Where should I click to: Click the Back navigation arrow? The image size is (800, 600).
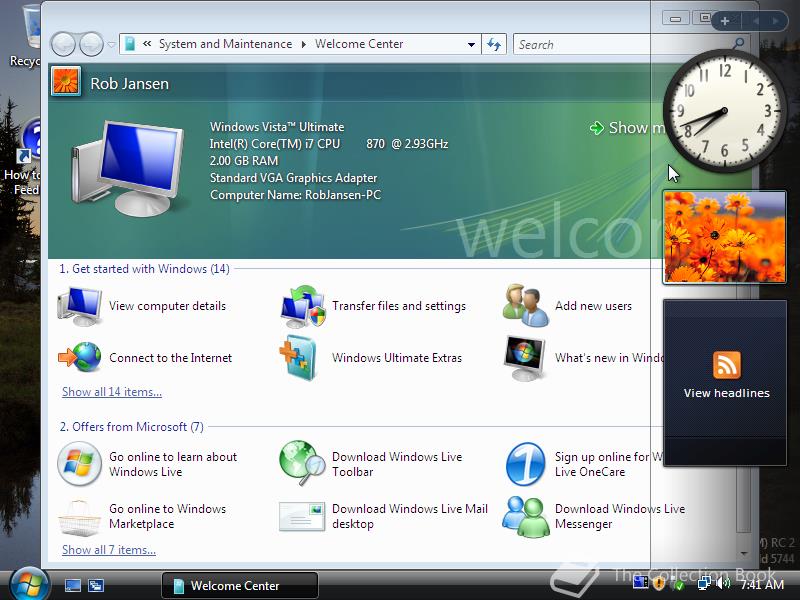[64, 44]
